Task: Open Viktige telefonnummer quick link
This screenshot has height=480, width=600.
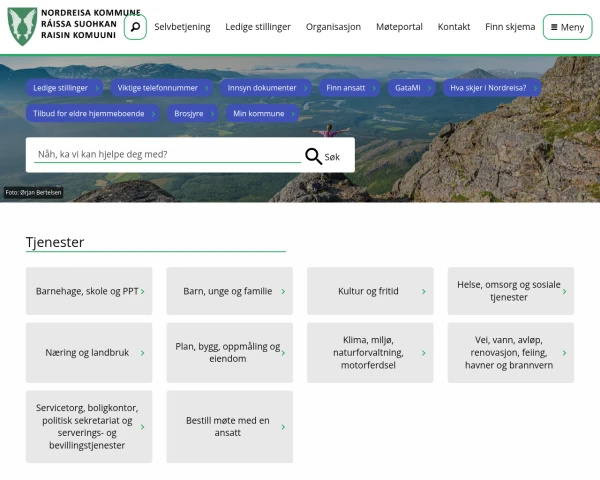Action: (157, 88)
